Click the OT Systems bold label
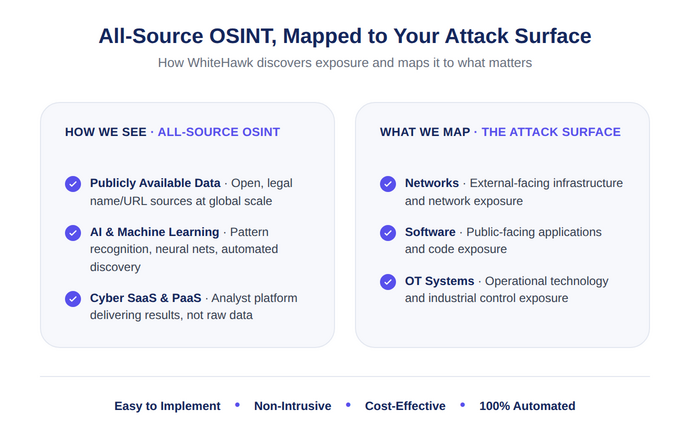This screenshot has height=440, width=690. (440, 281)
